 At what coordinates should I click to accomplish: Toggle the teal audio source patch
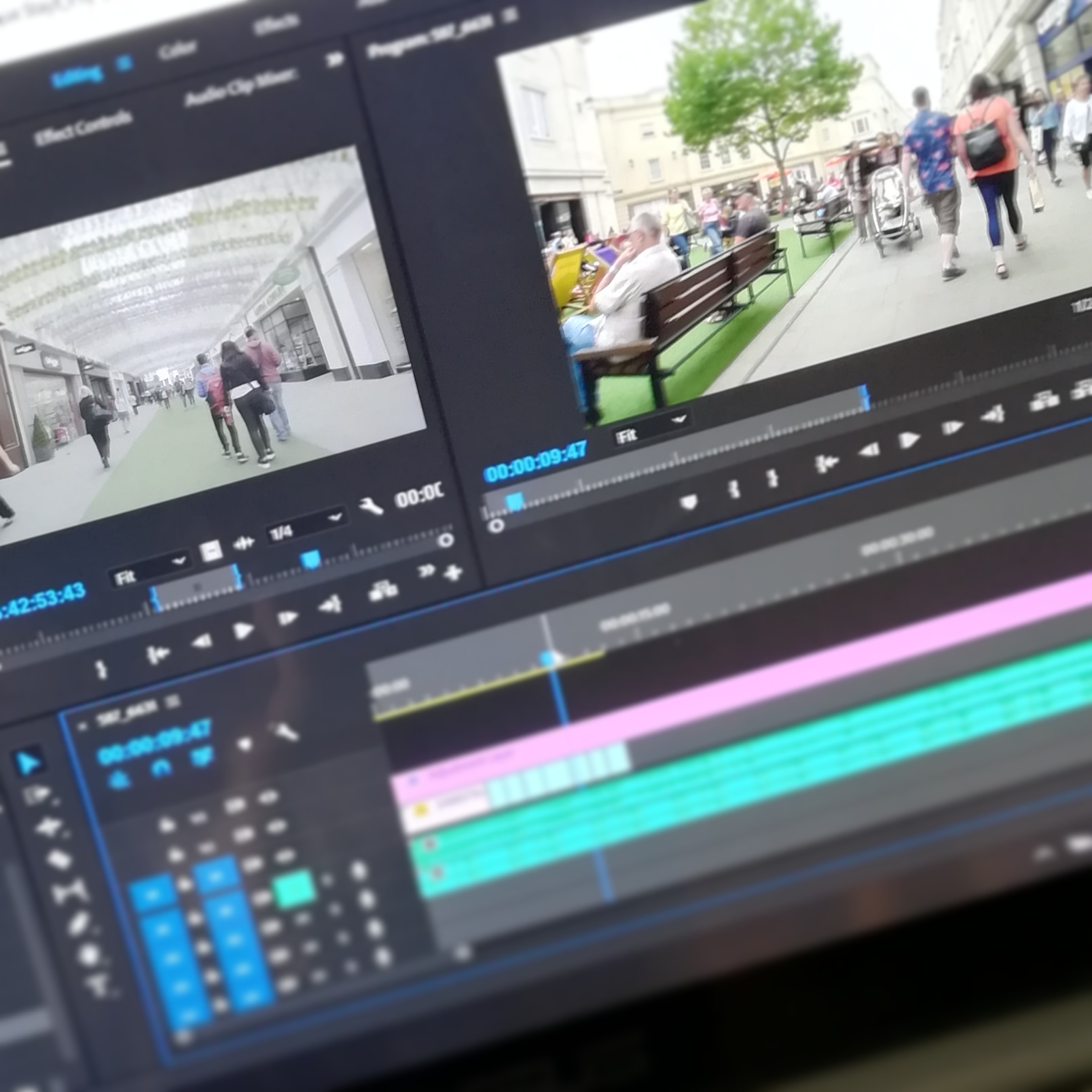pos(294,888)
